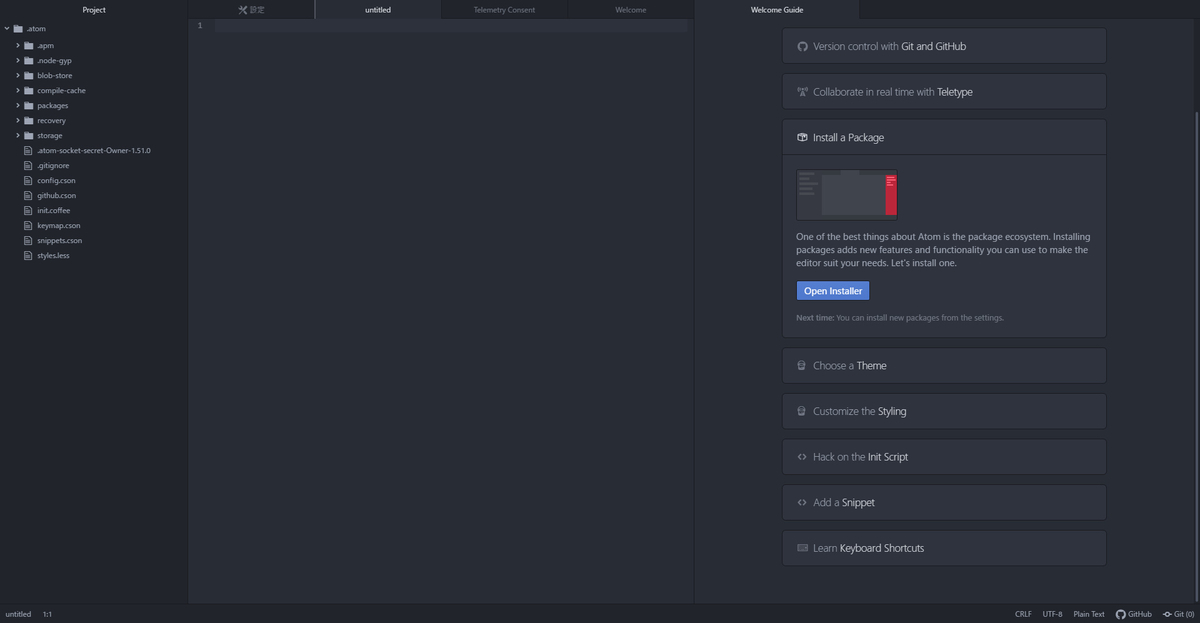
Task: Switch to the Settings tab with tools icon
Action: (251, 9)
